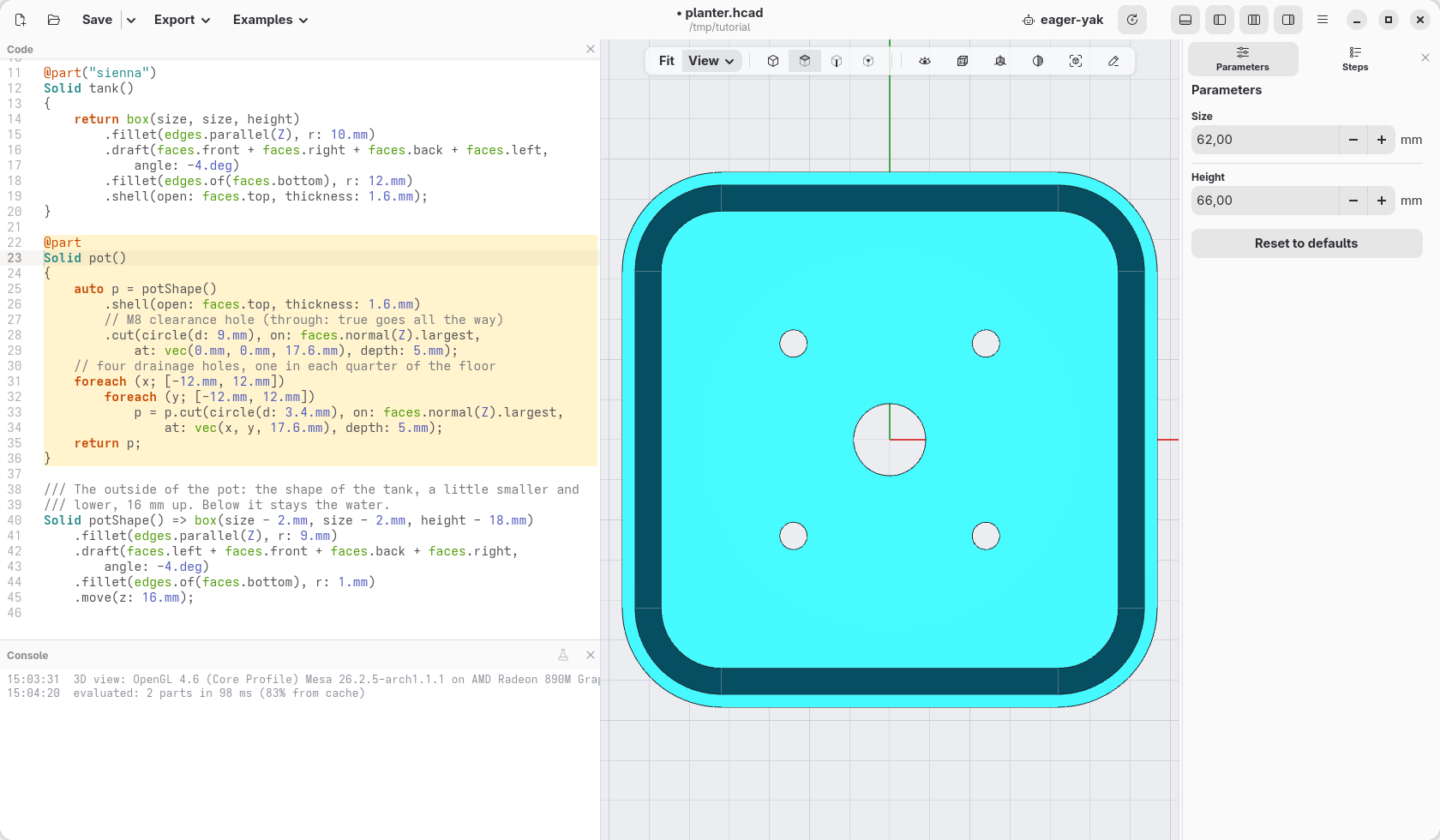Viewport: 1440px width, 840px height.
Task: Click Reset to defaults button
Action: [1306, 243]
